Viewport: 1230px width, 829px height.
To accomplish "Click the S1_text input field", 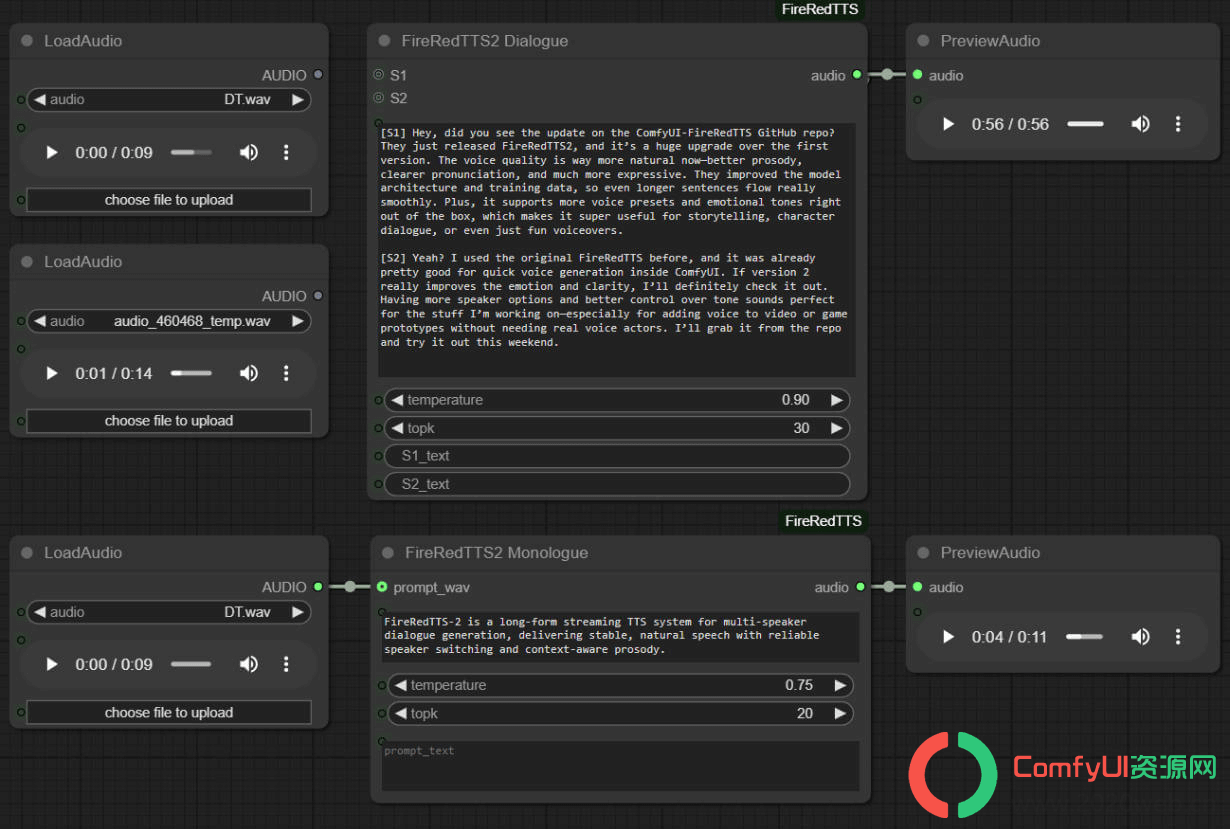I will pyautogui.click(x=617, y=456).
